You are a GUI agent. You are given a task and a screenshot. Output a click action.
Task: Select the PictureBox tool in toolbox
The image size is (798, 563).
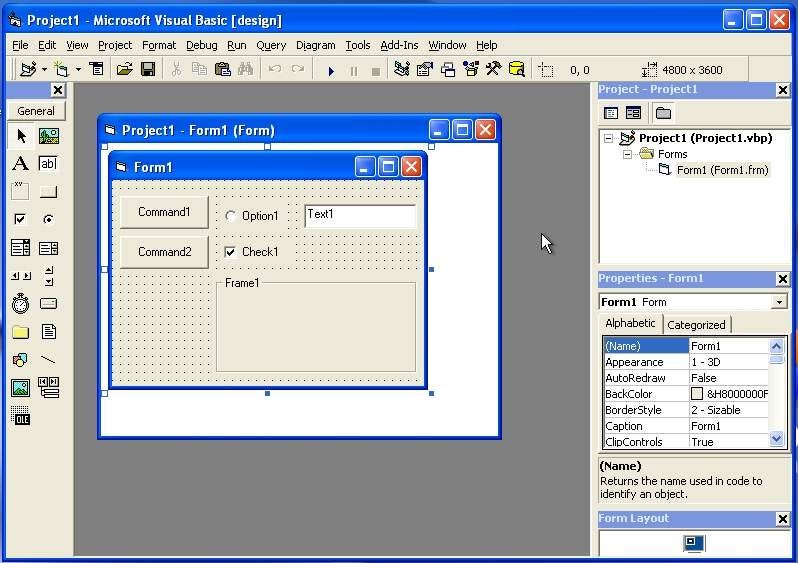[49, 136]
